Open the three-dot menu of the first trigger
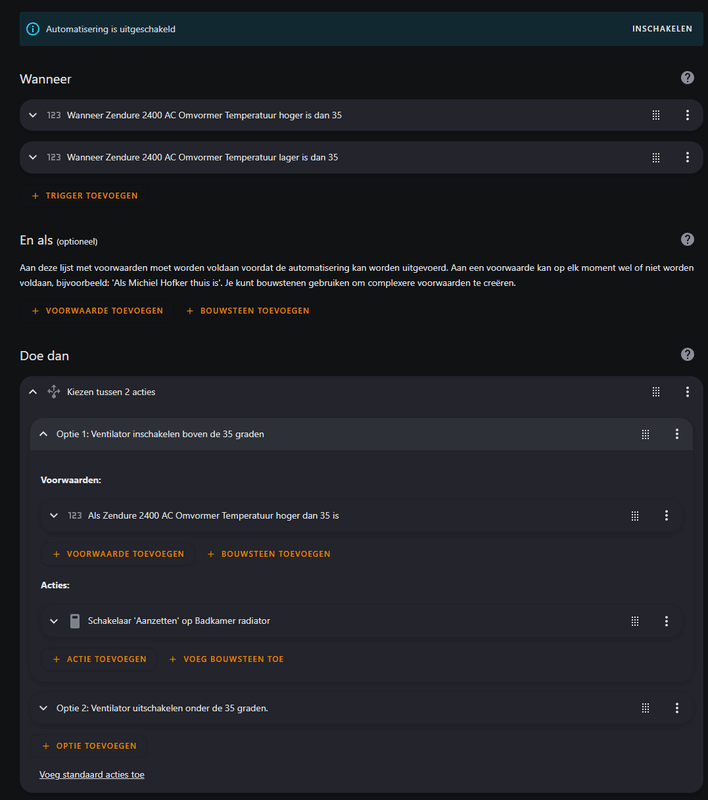The height and width of the screenshot is (800, 708). tap(687, 115)
